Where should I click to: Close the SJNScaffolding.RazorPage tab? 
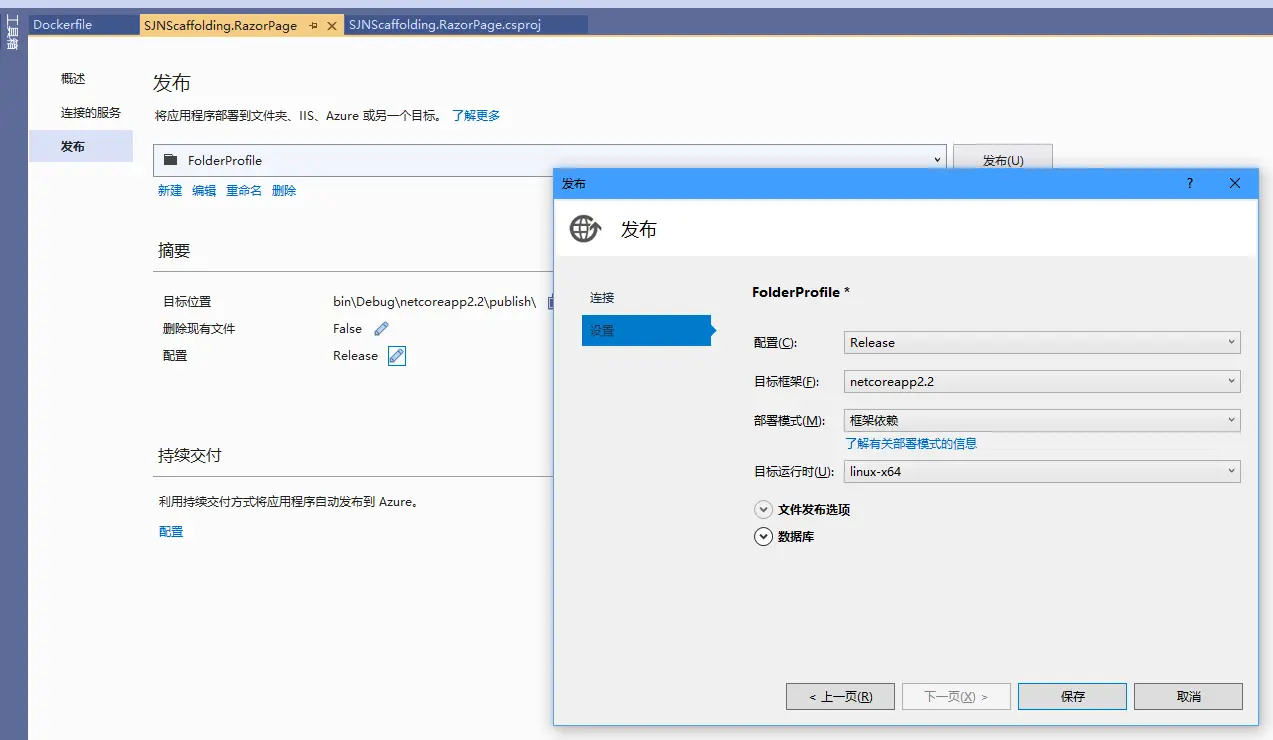pos(332,25)
